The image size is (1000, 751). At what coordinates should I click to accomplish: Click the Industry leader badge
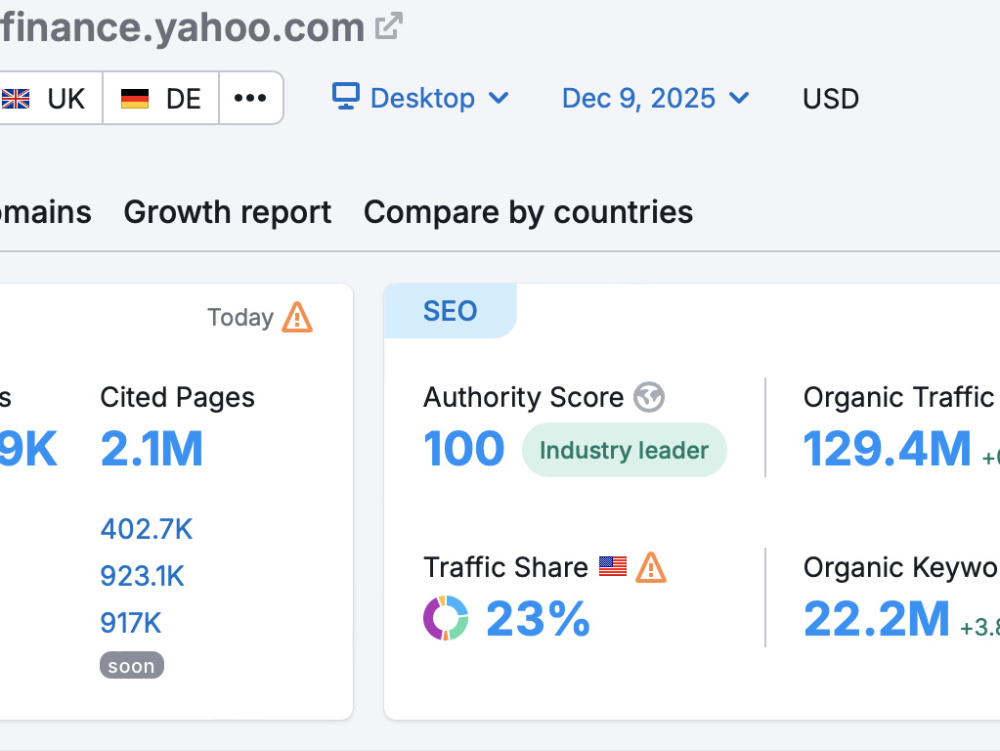click(x=624, y=450)
